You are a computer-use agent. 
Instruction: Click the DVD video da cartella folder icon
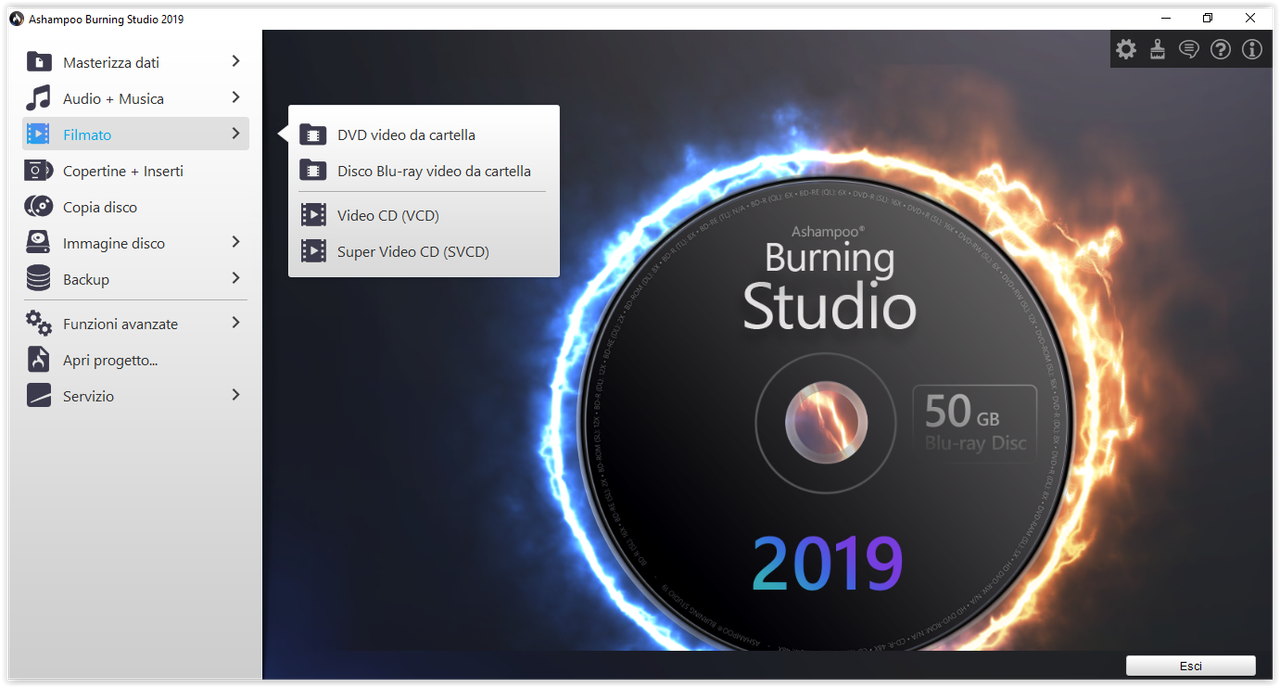tap(314, 135)
